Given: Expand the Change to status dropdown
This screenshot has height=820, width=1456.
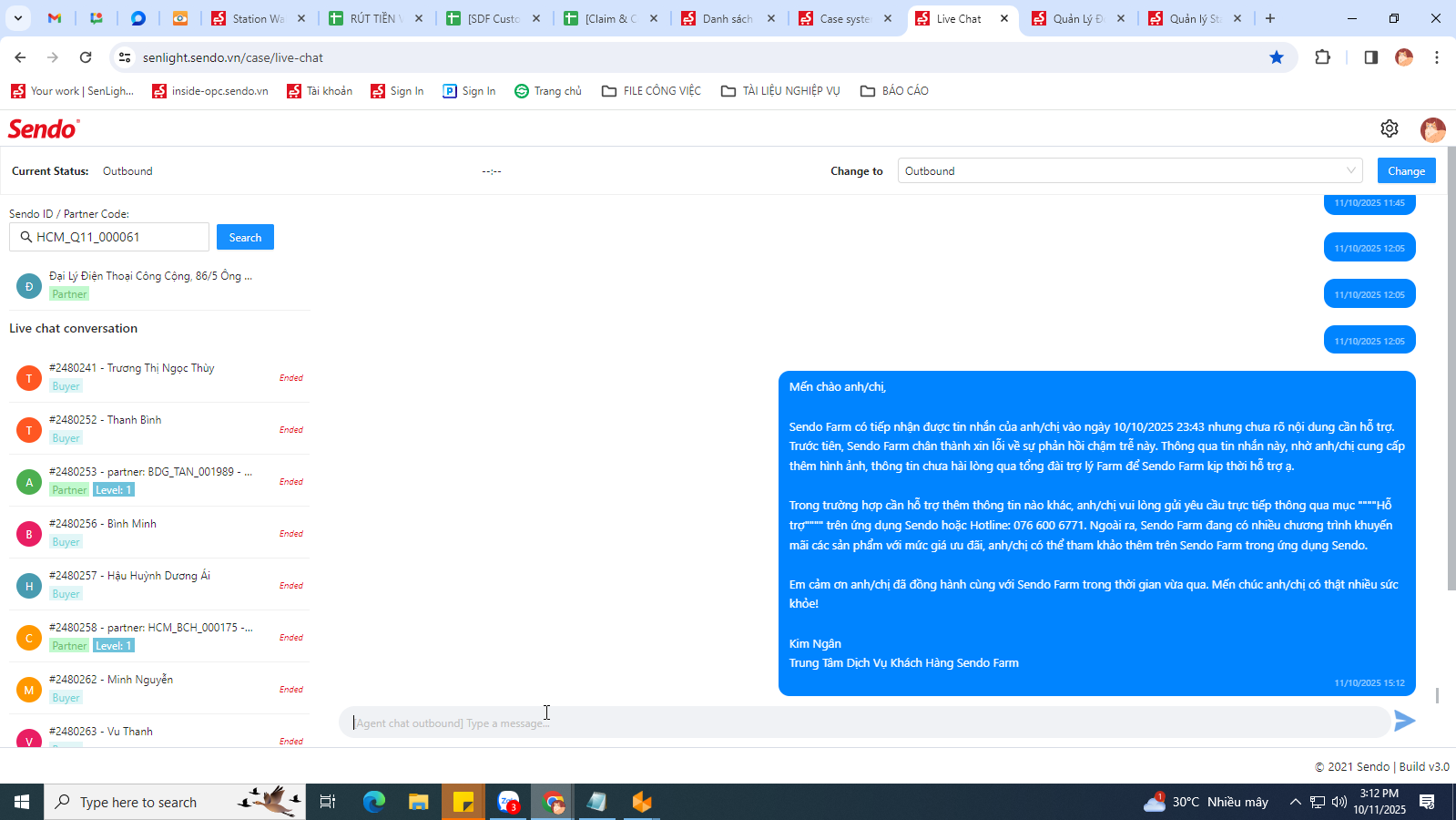Looking at the screenshot, I should coord(1130,170).
